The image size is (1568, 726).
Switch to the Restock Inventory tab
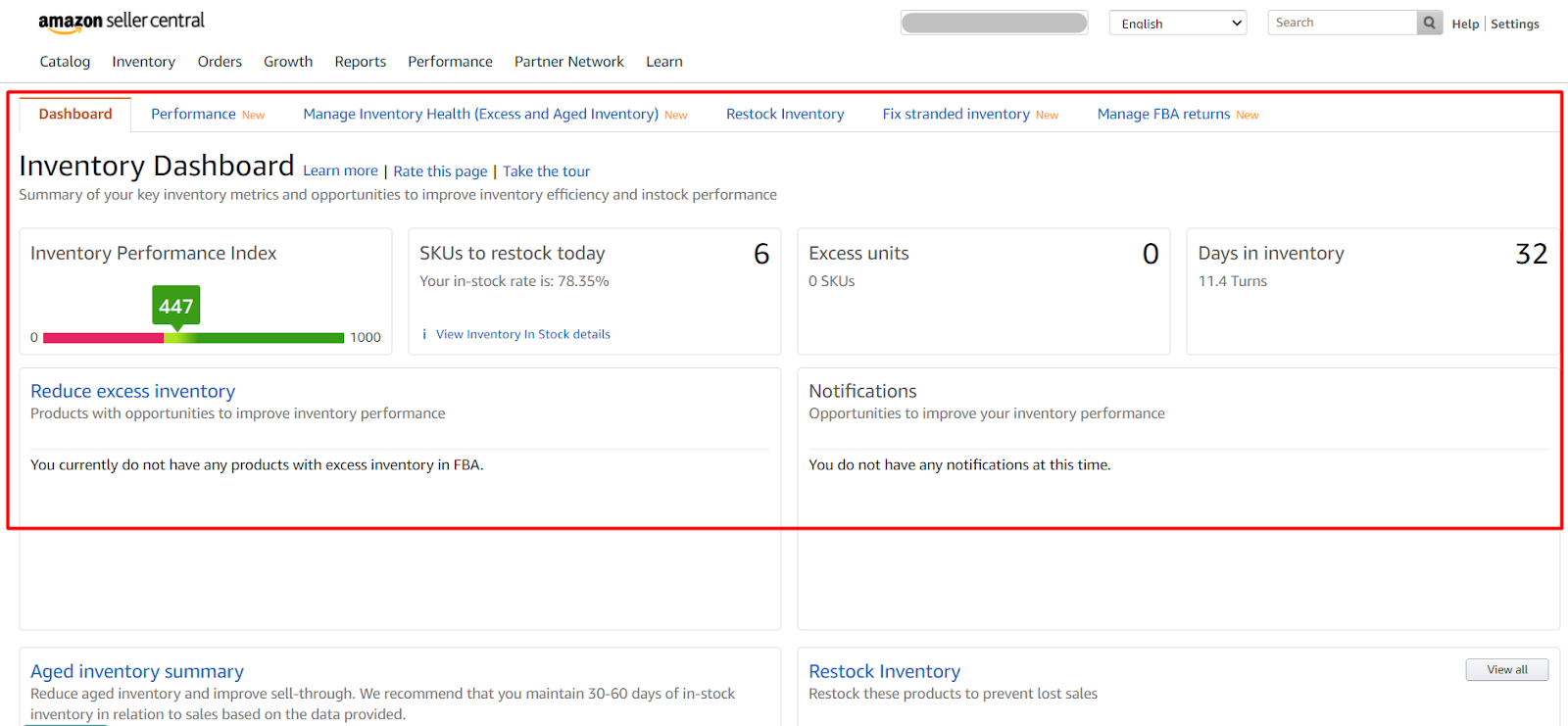785,114
